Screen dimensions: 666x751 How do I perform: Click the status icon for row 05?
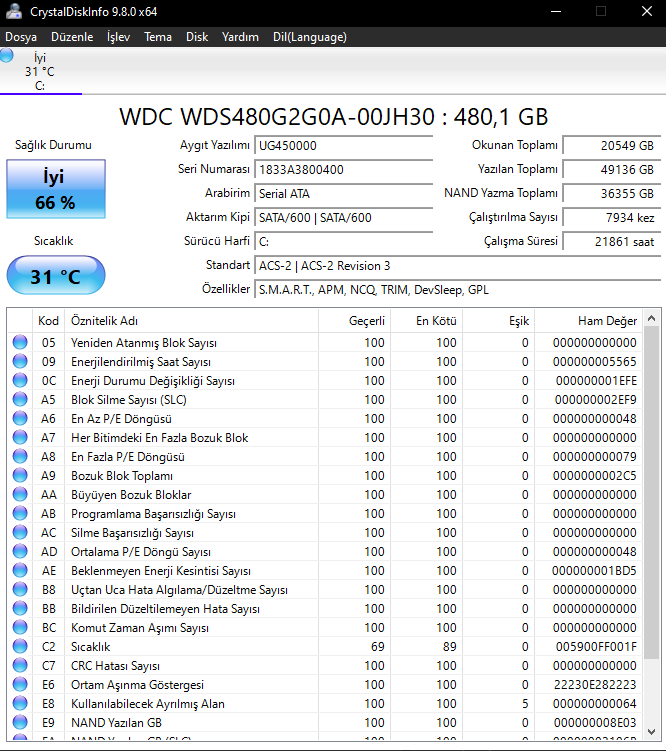[20, 342]
